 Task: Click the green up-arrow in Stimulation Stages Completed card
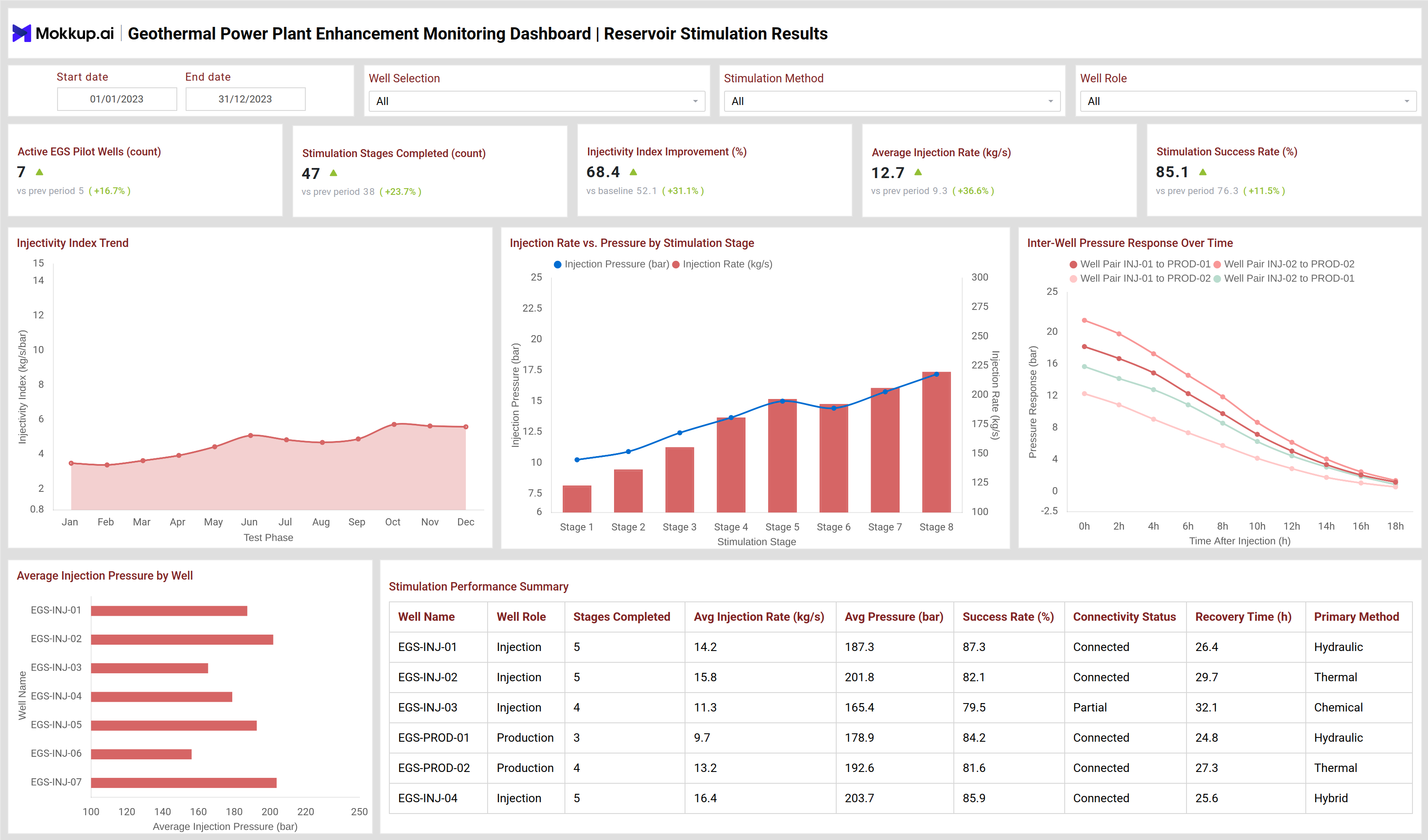pyautogui.click(x=334, y=173)
